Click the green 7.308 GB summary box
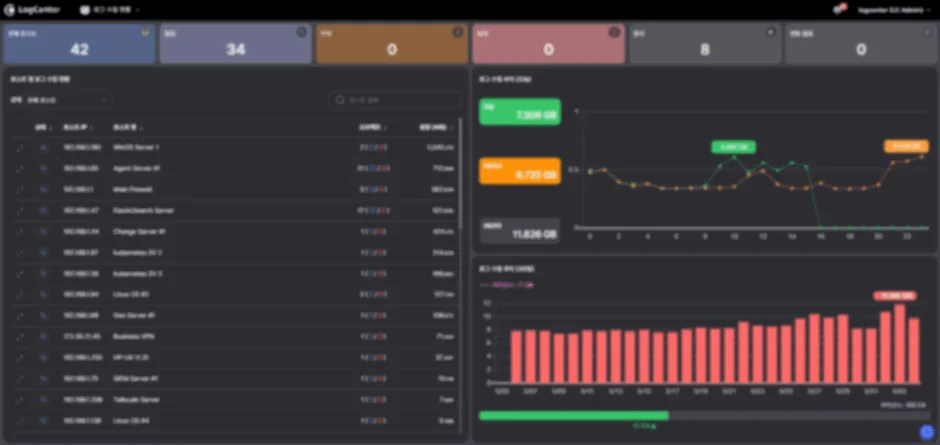Image resolution: width=940 pixels, height=445 pixels. (520, 112)
